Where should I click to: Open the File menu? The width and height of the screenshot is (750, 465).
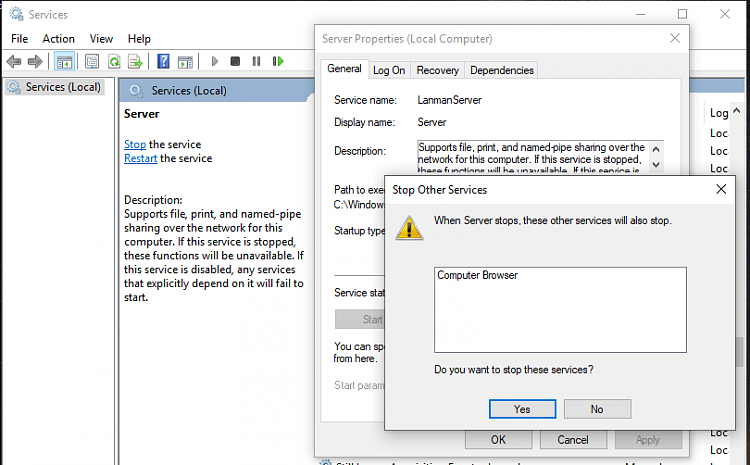[x=20, y=39]
